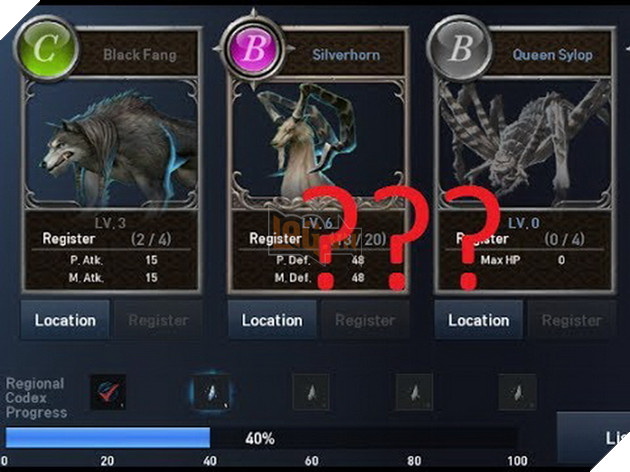Open Location for Queen Sylop

[x=479, y=320]
